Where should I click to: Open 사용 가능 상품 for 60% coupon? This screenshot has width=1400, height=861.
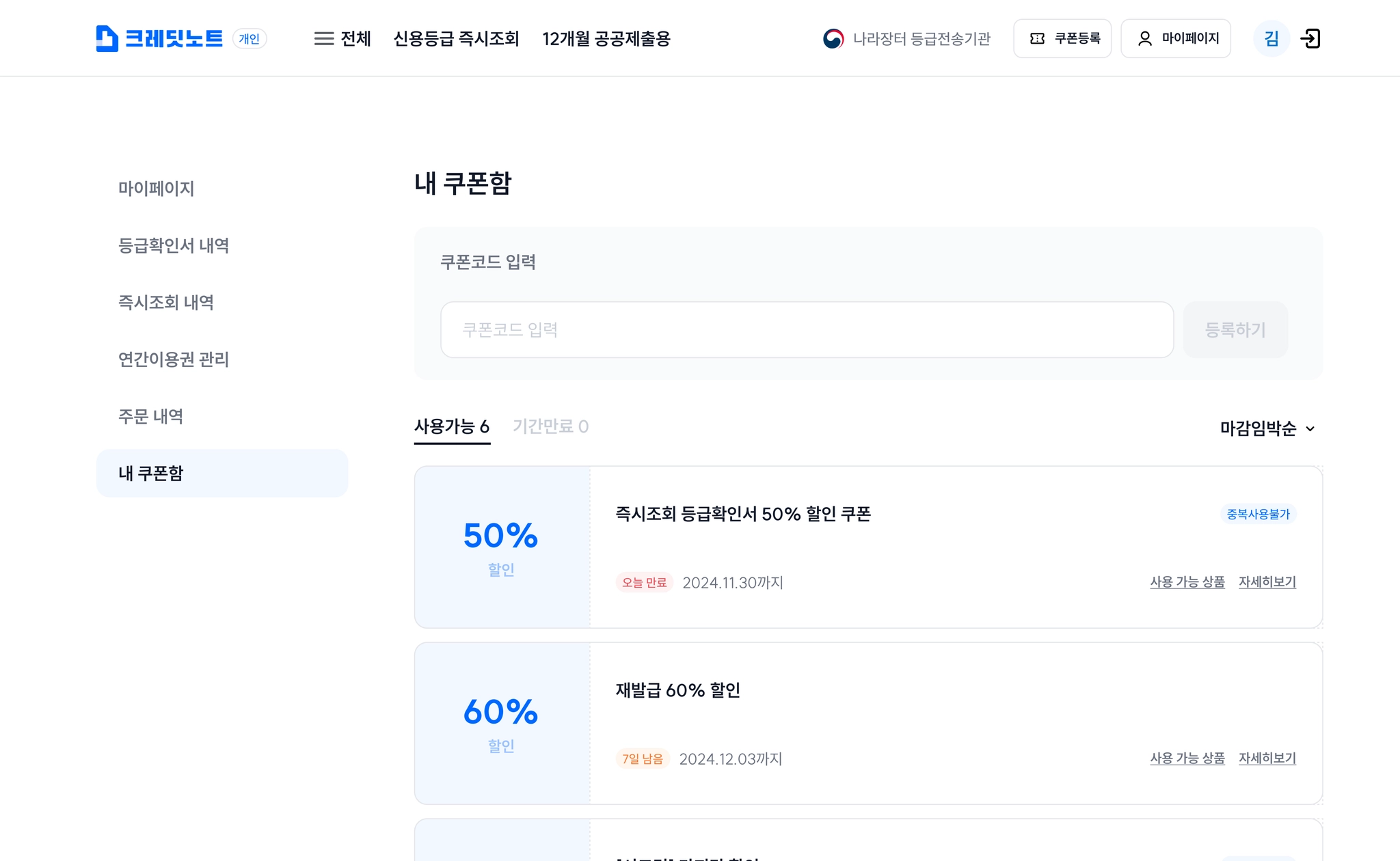click(1187, 758)
